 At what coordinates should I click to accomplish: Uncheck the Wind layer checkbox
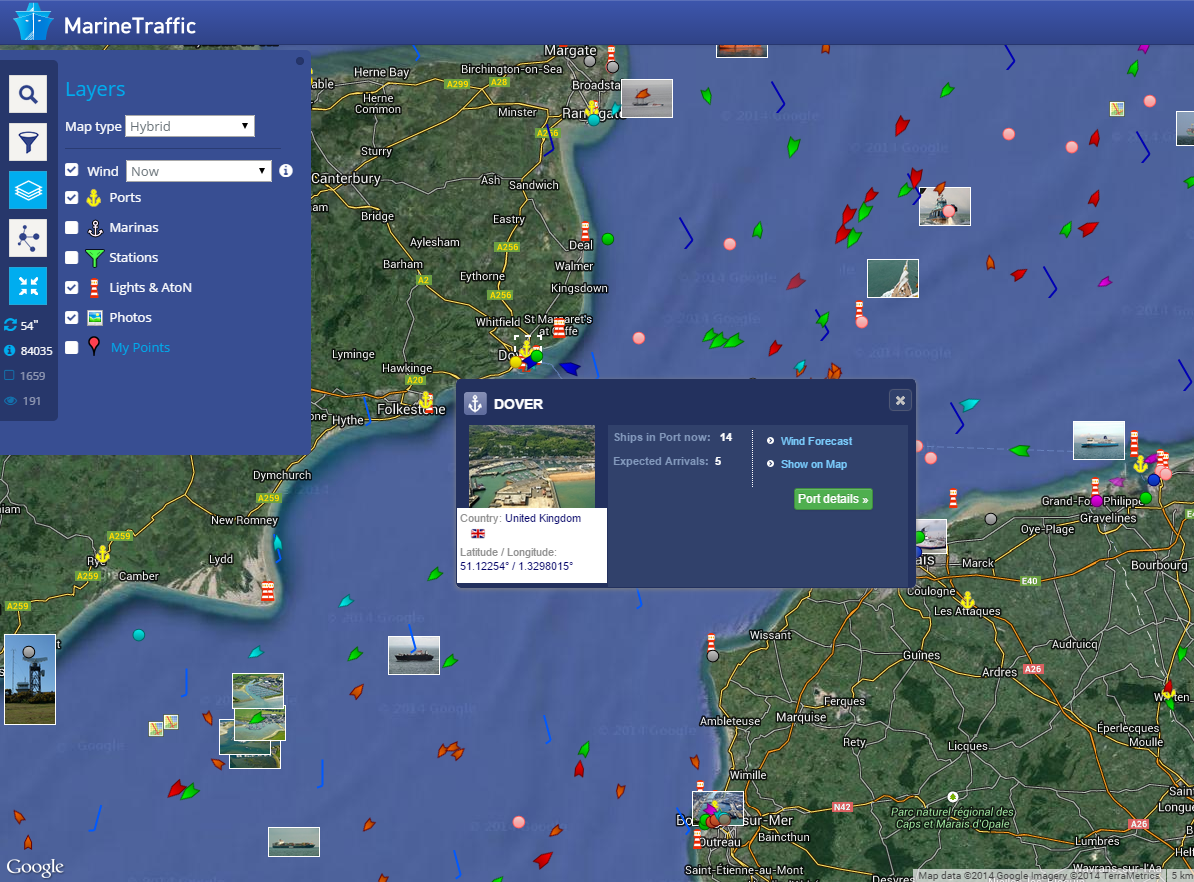tap(72, 170)
